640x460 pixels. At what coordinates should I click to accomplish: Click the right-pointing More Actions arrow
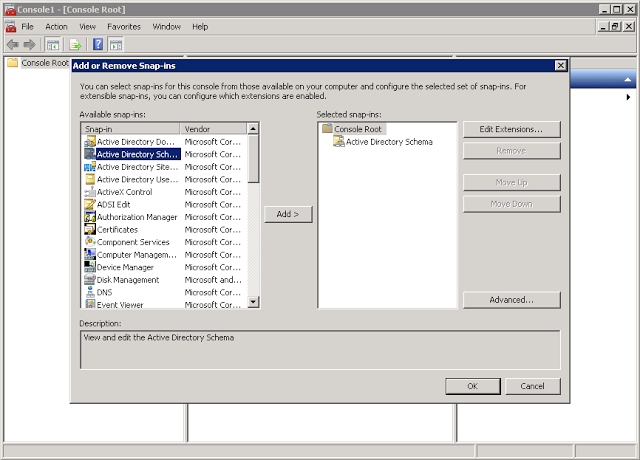pyautogui.click(x=628, y=97)
